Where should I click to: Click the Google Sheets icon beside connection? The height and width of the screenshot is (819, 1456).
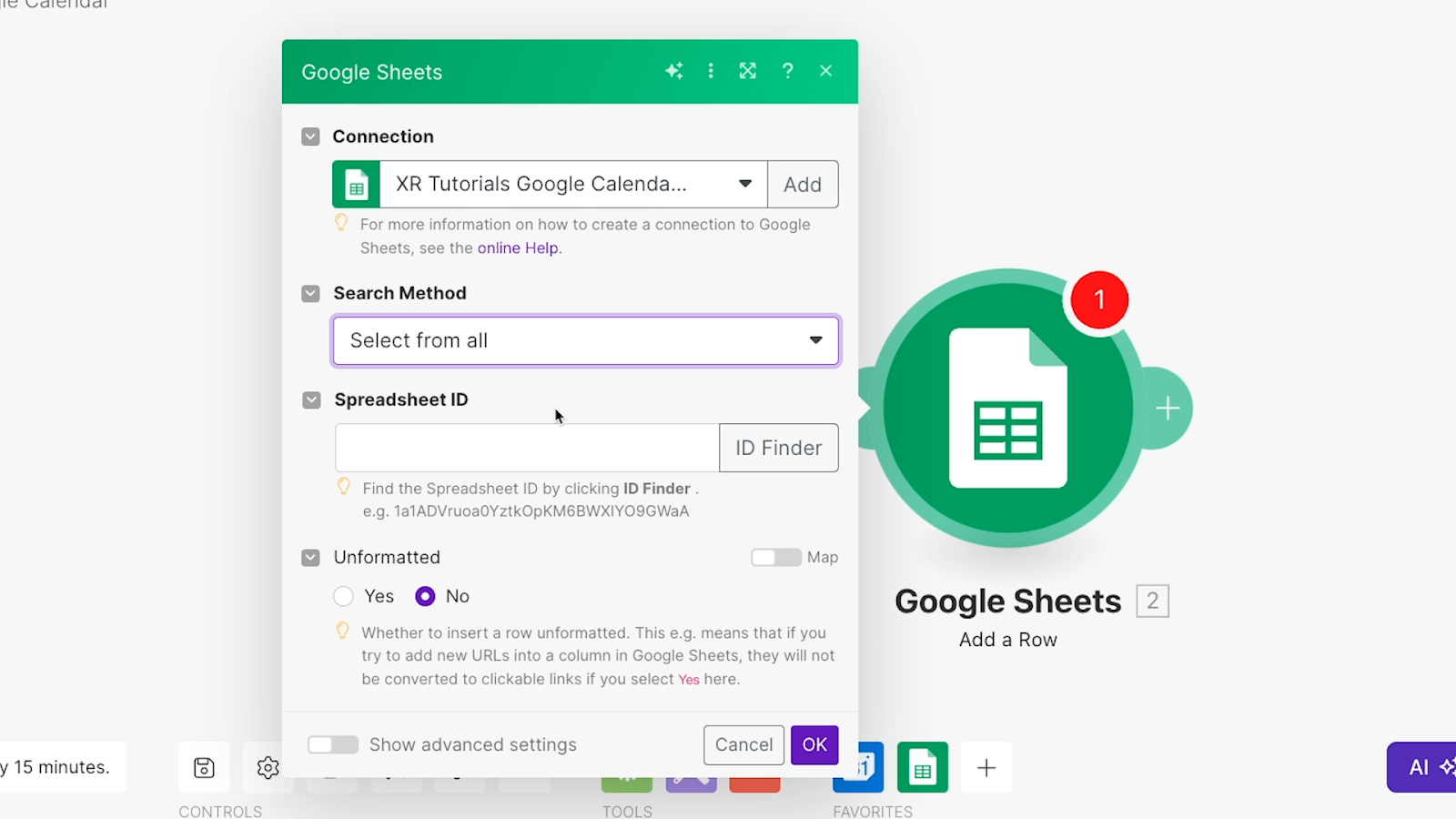(357, 184)
